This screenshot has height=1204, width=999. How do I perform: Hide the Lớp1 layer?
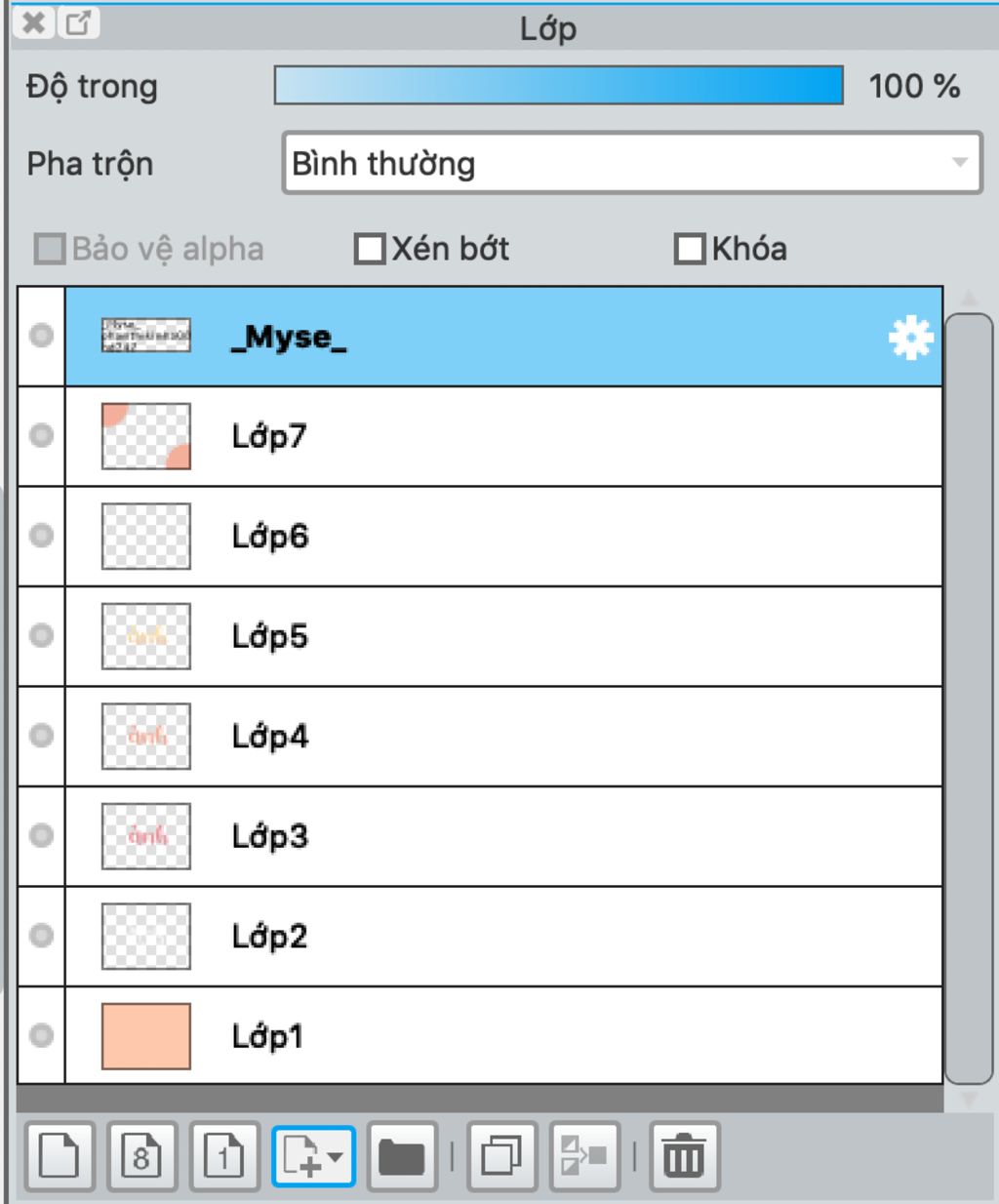point(41,1034)
